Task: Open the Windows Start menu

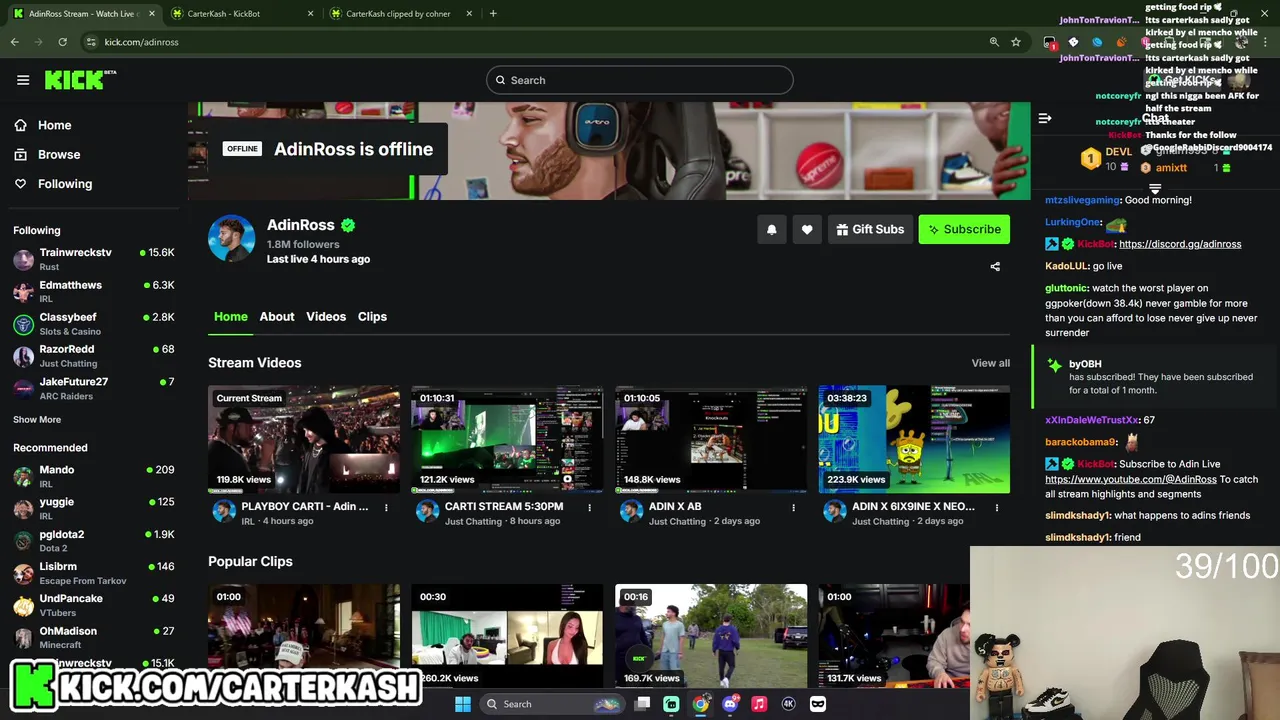Action: (x=463, y=704)
